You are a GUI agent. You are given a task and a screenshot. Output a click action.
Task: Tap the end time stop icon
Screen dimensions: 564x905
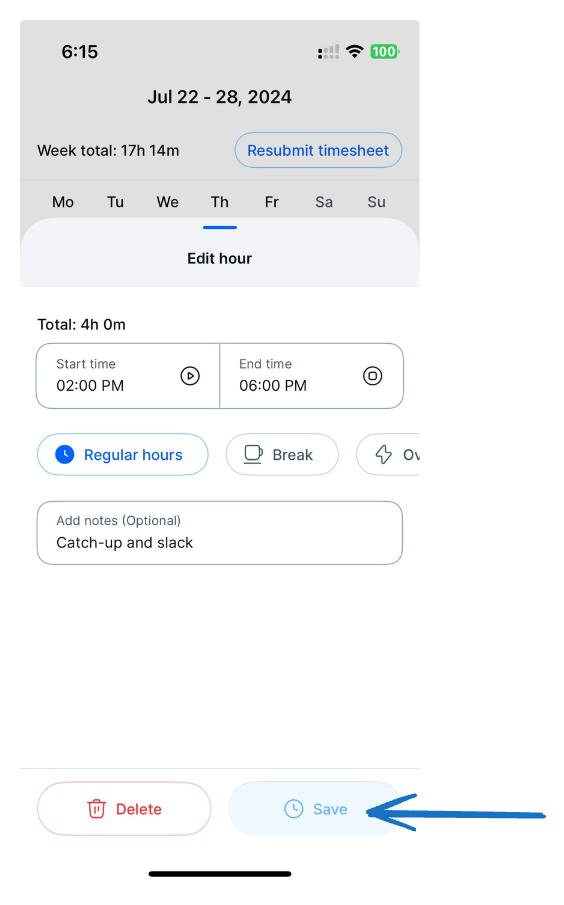[372, 376]
